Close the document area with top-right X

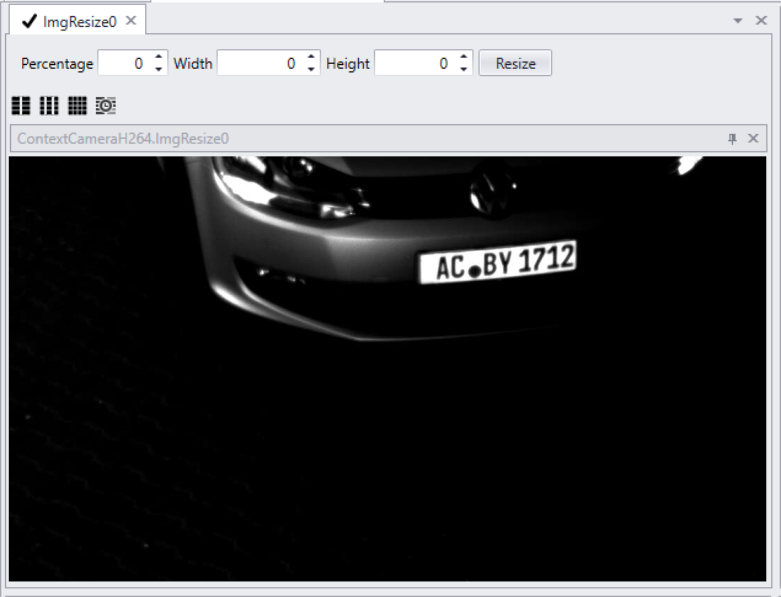point(761,20)
